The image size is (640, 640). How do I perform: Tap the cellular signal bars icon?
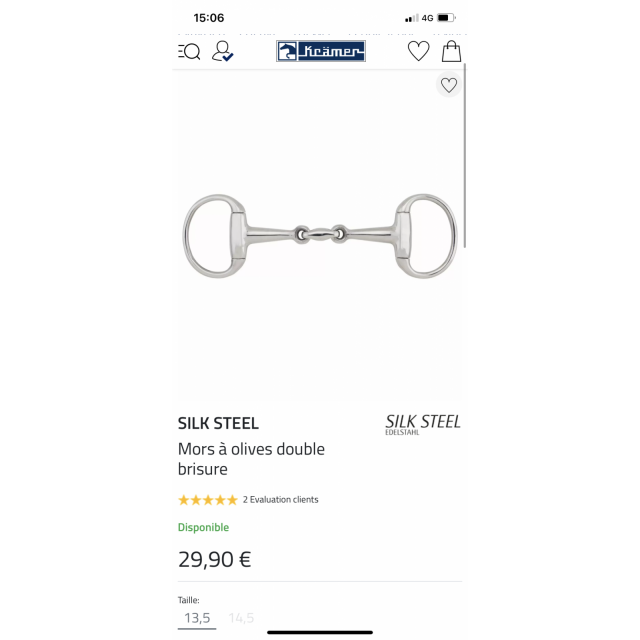coord(411,18)
